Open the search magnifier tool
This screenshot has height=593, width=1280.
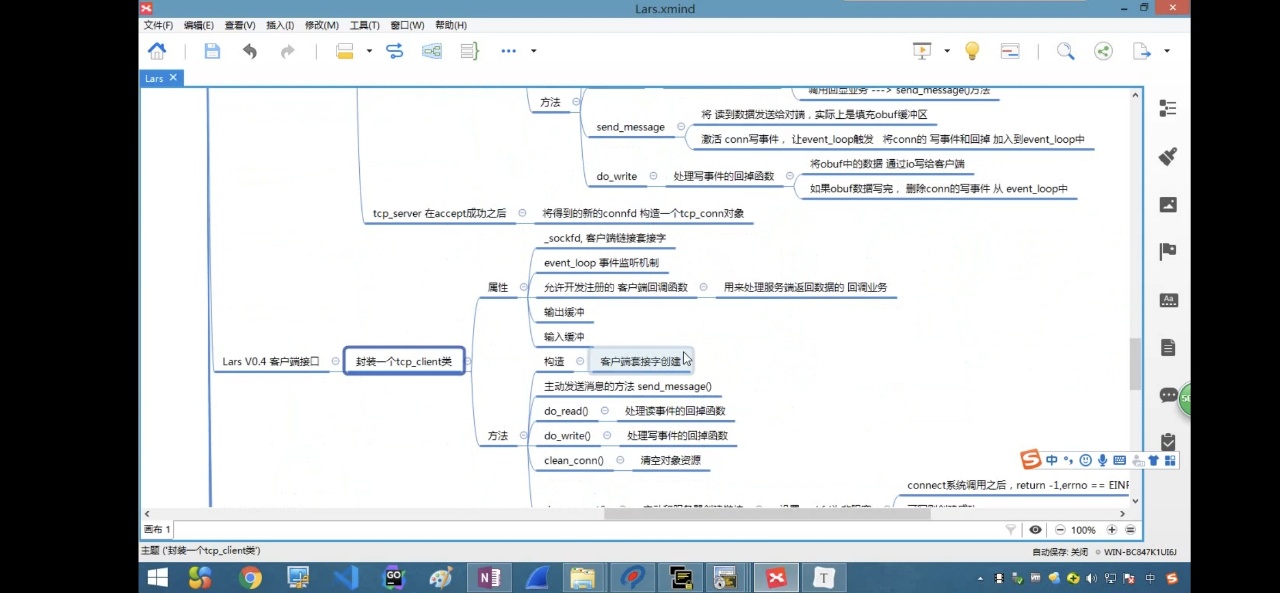pyautogui.click(x=1066, y=51)
